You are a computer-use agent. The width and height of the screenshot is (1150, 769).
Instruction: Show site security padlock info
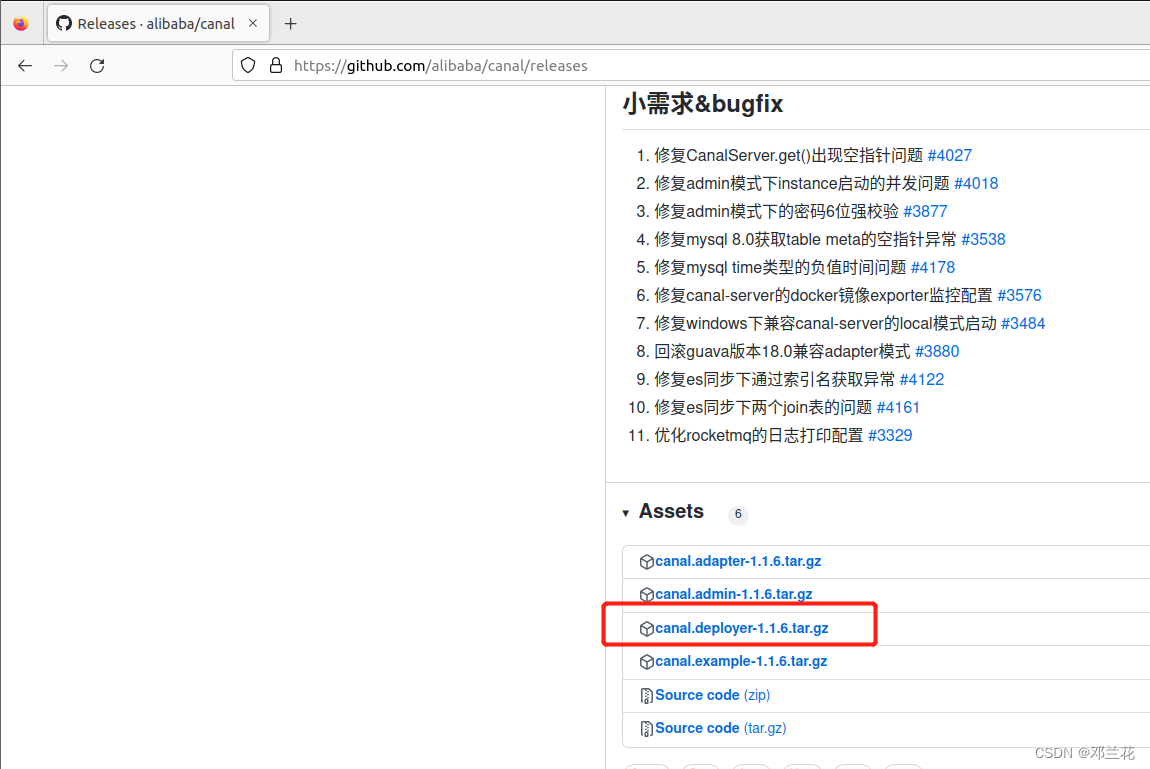(x=276, y=65)
